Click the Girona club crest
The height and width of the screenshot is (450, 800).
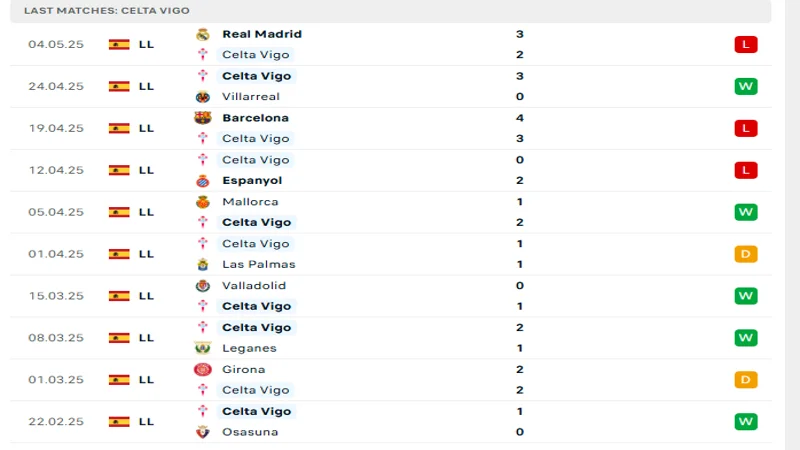pyautogui.click(x=202, y=370)
